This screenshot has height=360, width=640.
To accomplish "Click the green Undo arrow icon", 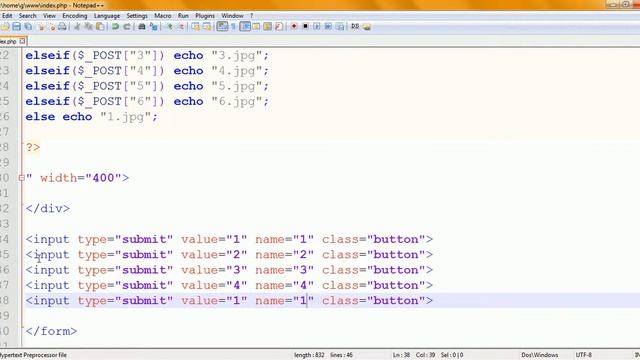I will 115,27.
